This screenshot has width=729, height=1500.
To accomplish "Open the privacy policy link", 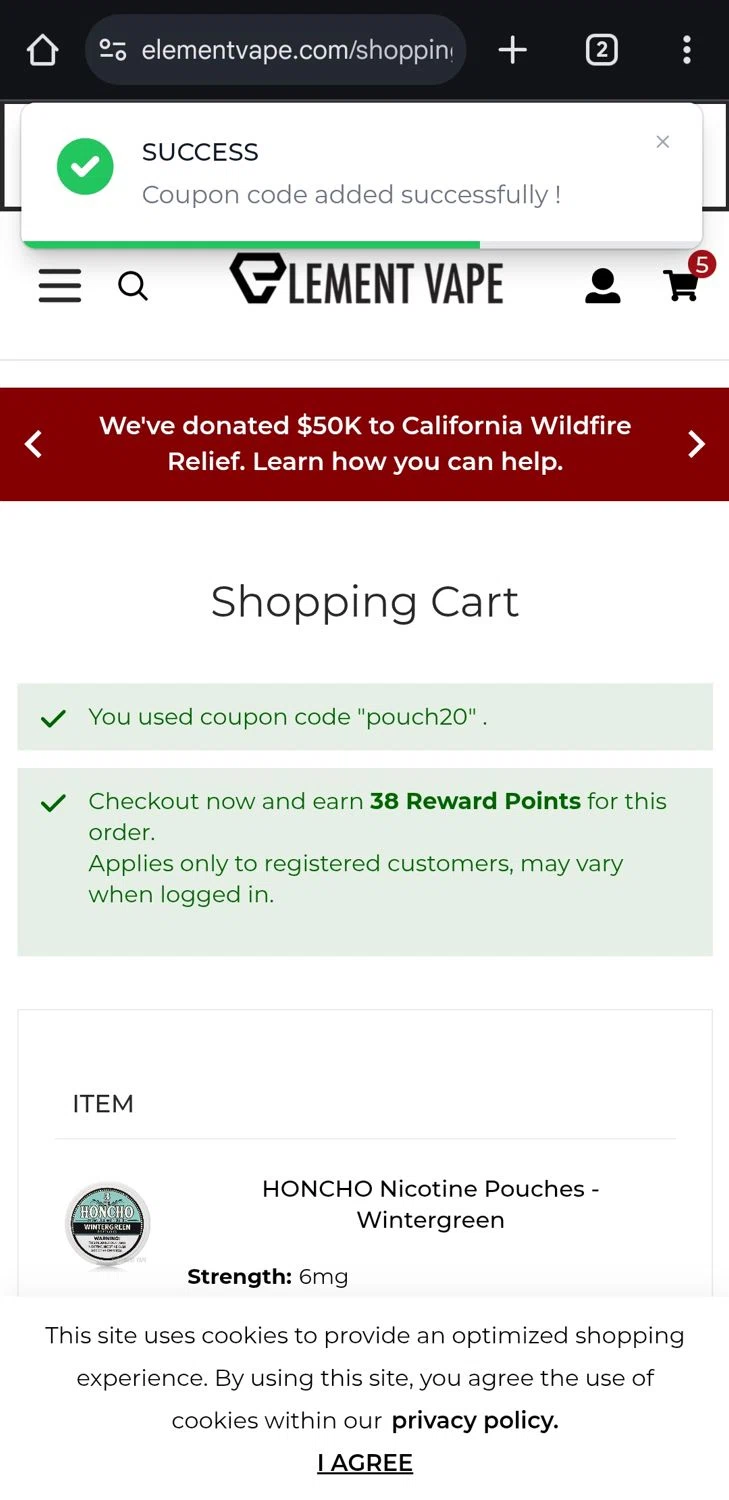I will click(x=474, y=1420).
